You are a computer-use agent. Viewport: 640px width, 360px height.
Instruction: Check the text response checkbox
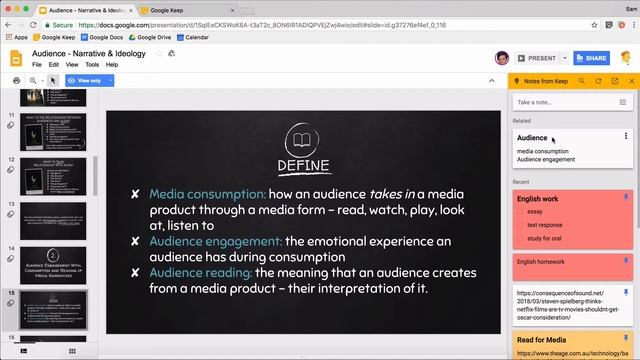click(520, 225)
